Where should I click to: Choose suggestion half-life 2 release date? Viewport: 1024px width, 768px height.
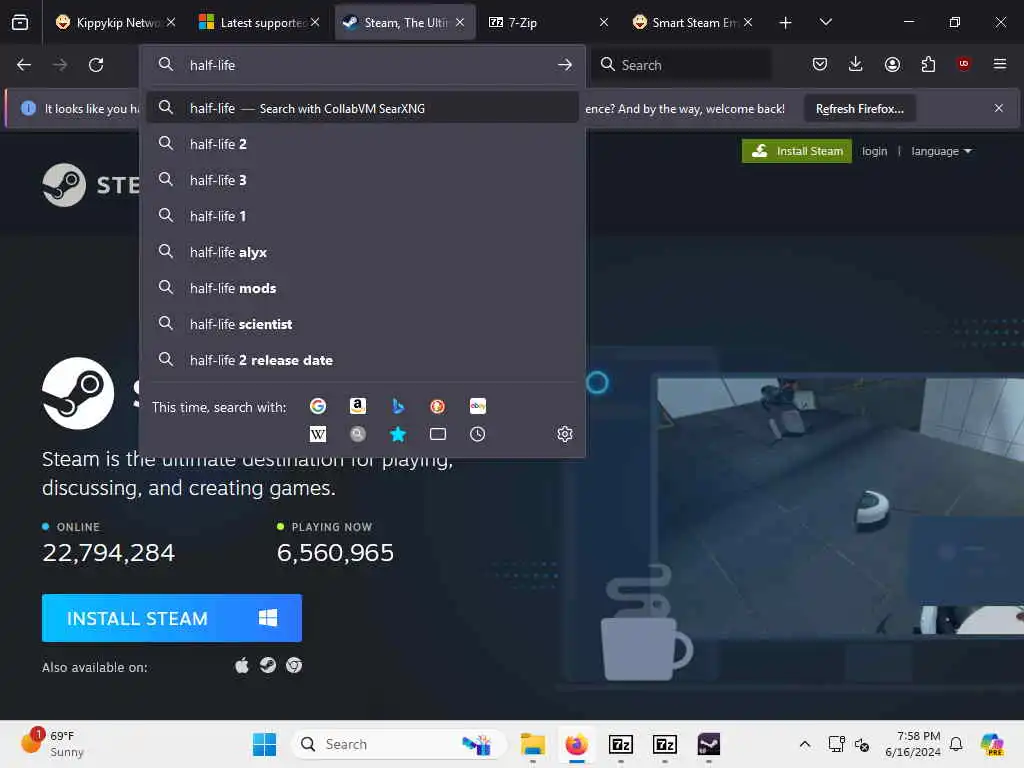pyautogui.click(x=362, y=360)
